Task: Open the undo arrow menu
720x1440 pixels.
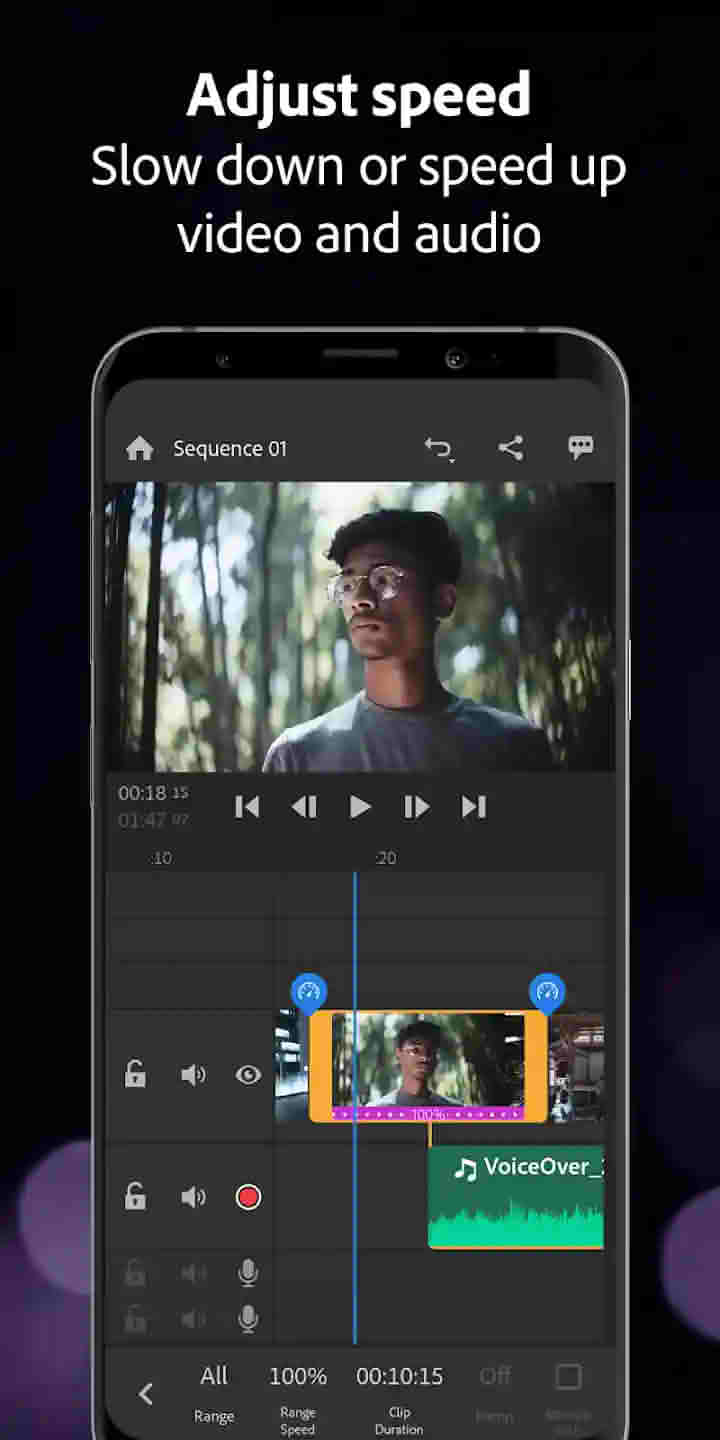Action: (439, 449)
